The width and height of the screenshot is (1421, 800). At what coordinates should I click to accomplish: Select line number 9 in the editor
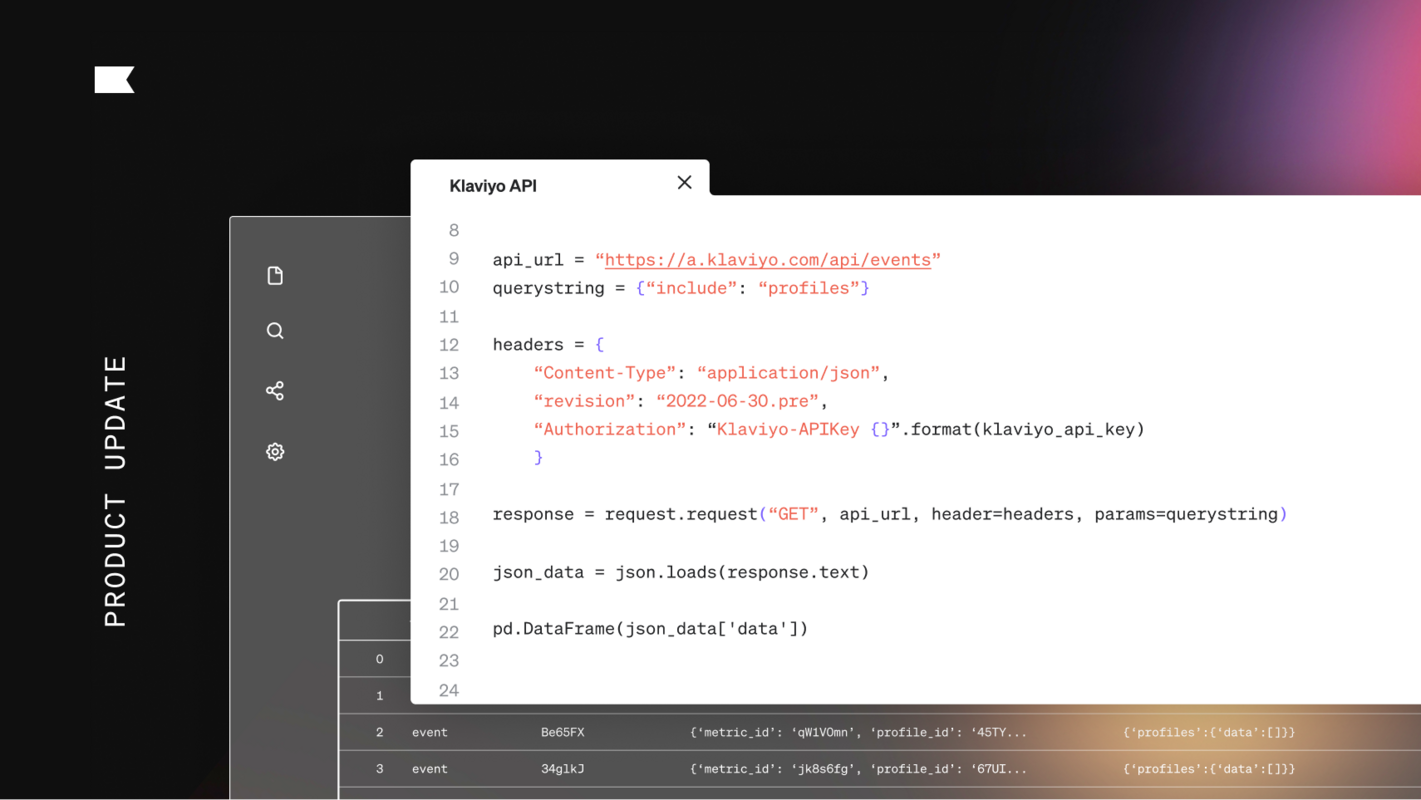(x=452, y=259)
